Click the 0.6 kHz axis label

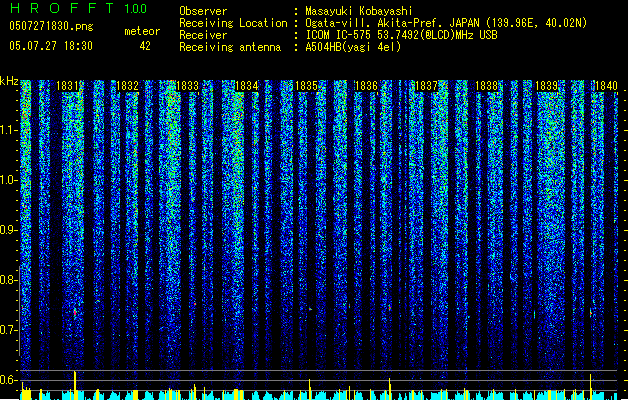9,380
